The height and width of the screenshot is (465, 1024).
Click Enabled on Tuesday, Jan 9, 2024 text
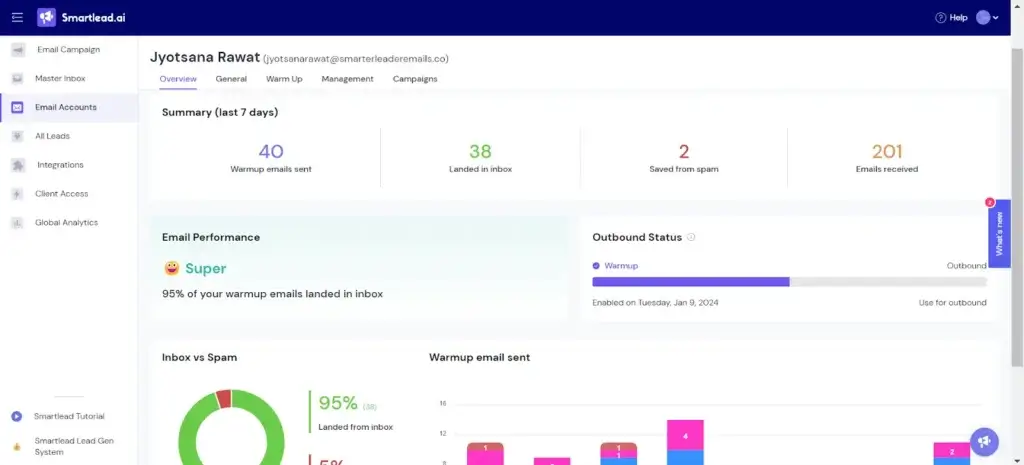tap(655, 302)
